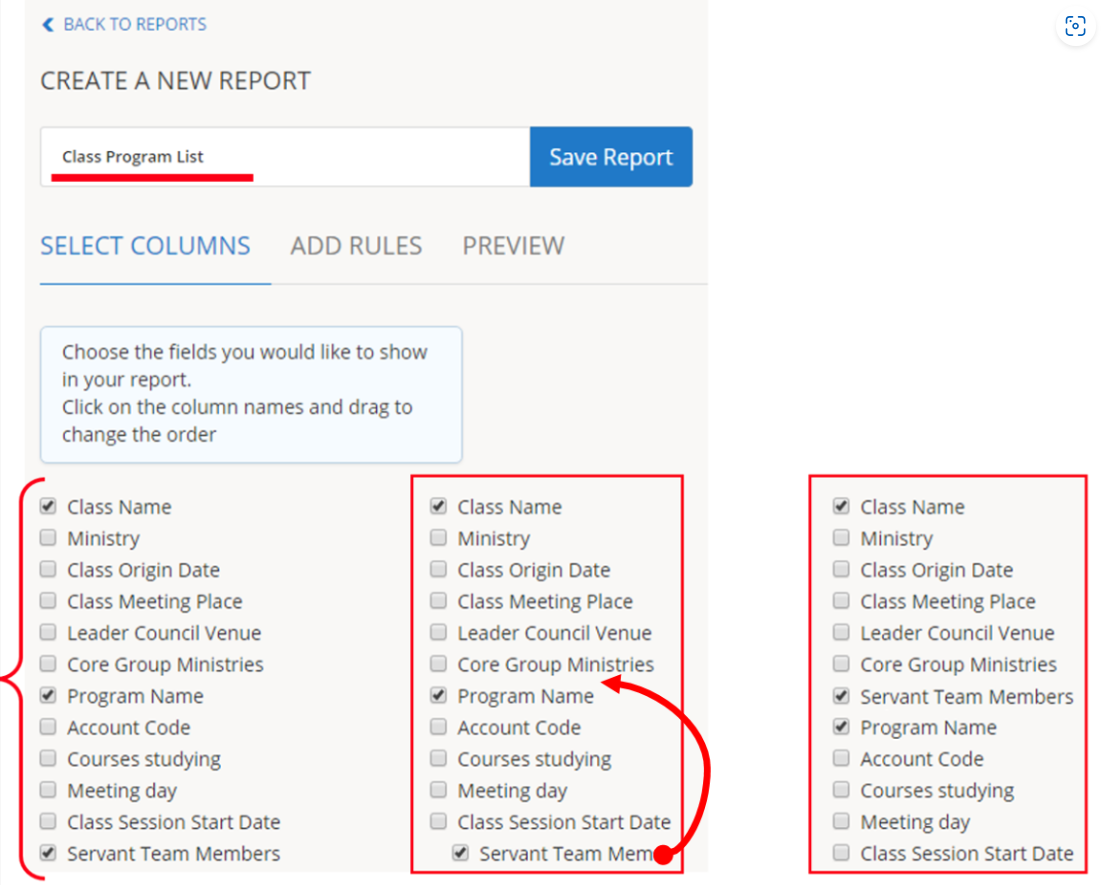
Task: Click the back chevron arrow icon
Action: pos(47,25)
